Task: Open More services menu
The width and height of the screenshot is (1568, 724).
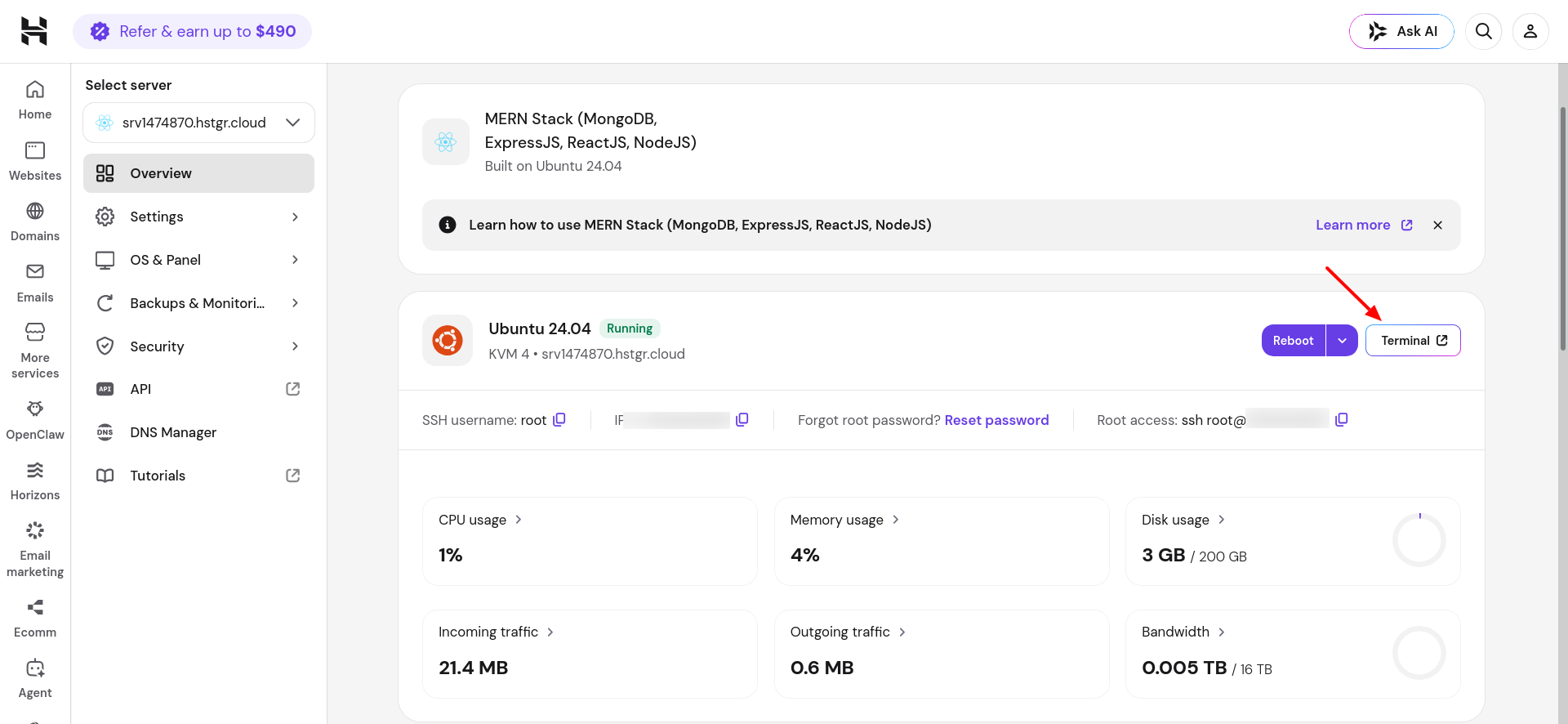Action: pos(35,351)
